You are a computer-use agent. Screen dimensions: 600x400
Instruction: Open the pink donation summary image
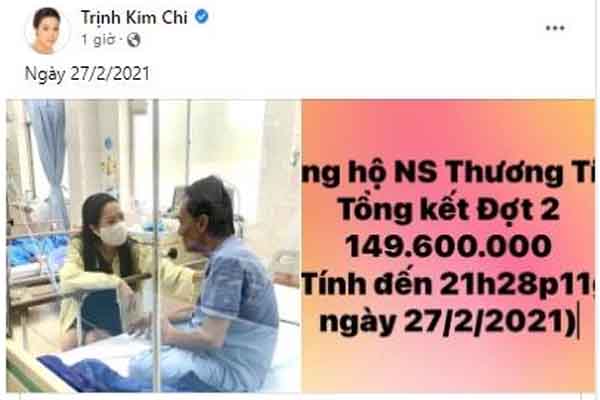(448, 245)
